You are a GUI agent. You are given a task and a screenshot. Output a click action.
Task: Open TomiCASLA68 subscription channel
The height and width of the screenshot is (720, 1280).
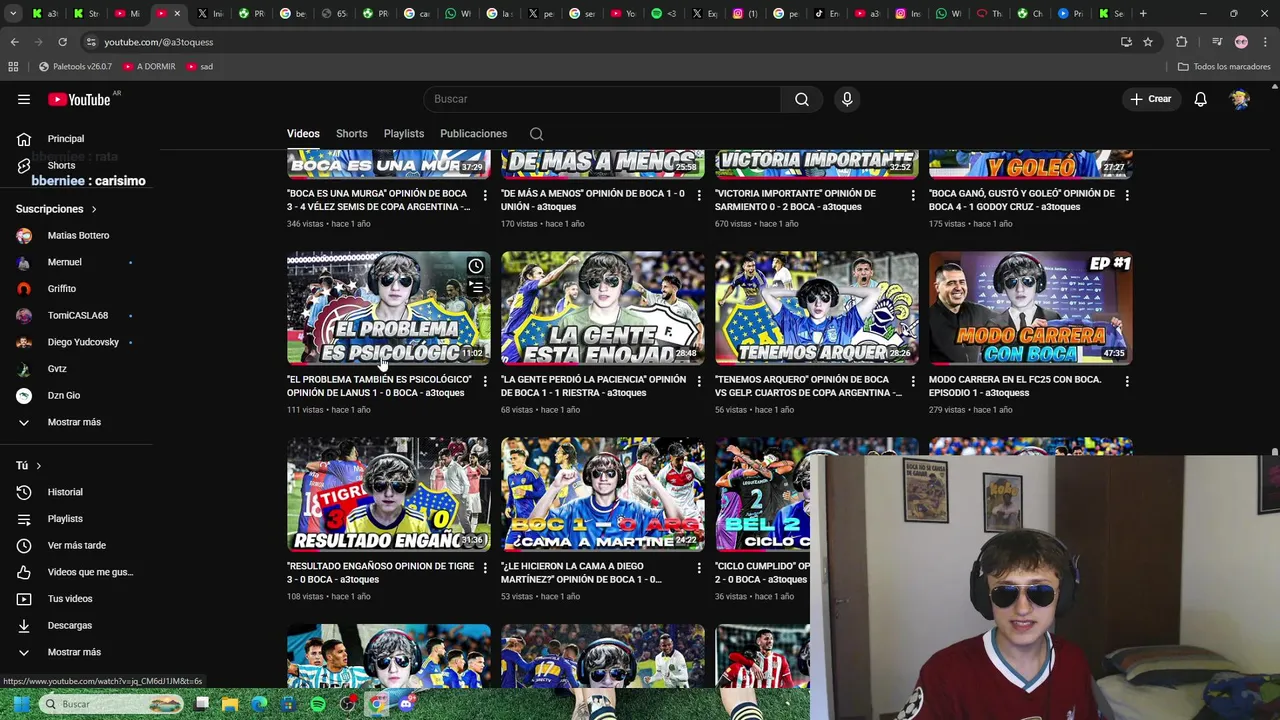pyautogui.click(x=76, y=316)
